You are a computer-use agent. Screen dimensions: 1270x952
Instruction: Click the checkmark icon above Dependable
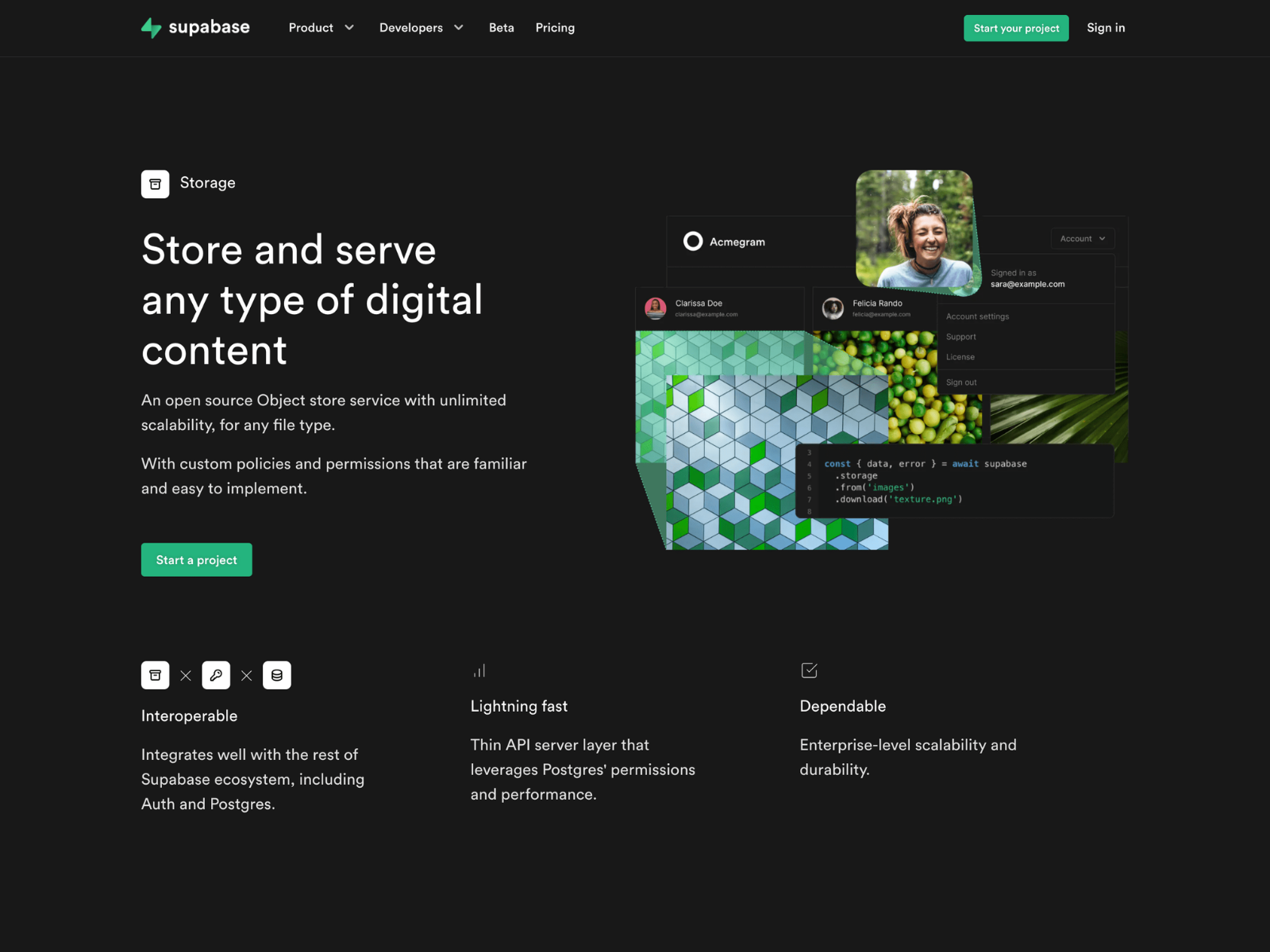[x=809, y=670]
